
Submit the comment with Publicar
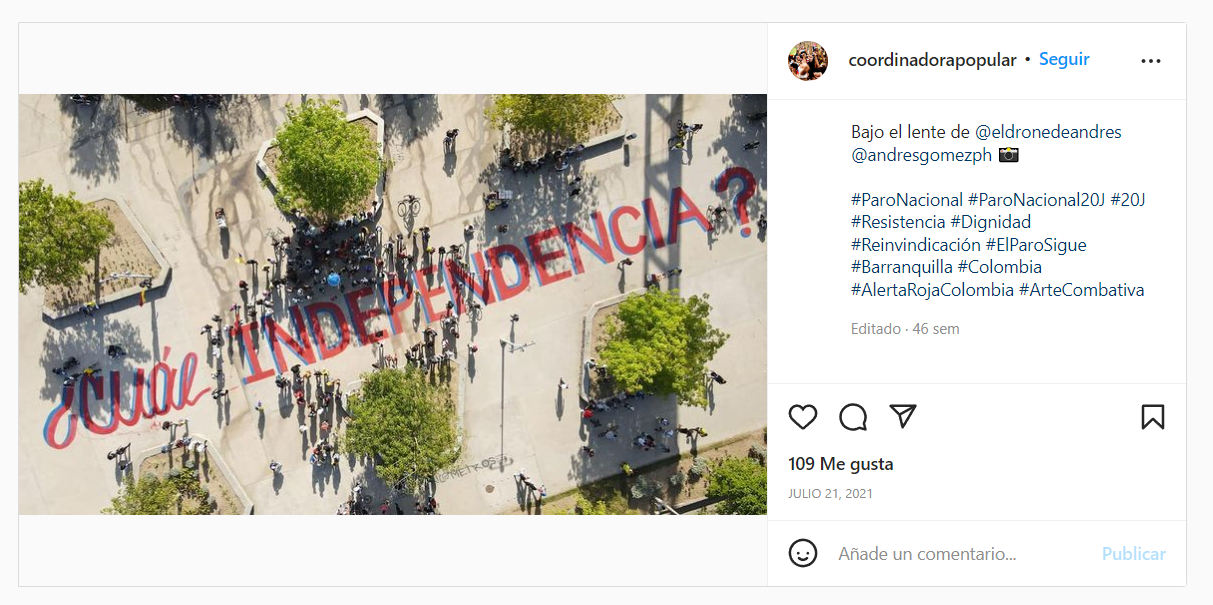click(1134, 554)
